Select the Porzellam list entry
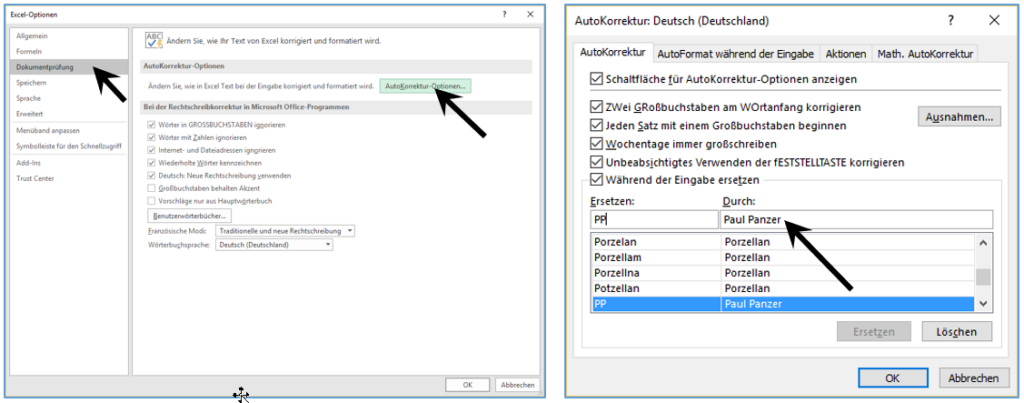 pyautogui.click(x=782, y=257)
